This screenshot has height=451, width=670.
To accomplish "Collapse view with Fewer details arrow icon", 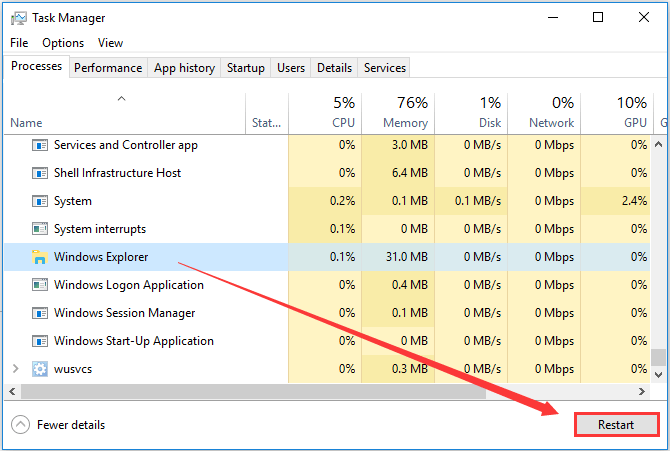I will pyautogui.click(x=20, y=425).
